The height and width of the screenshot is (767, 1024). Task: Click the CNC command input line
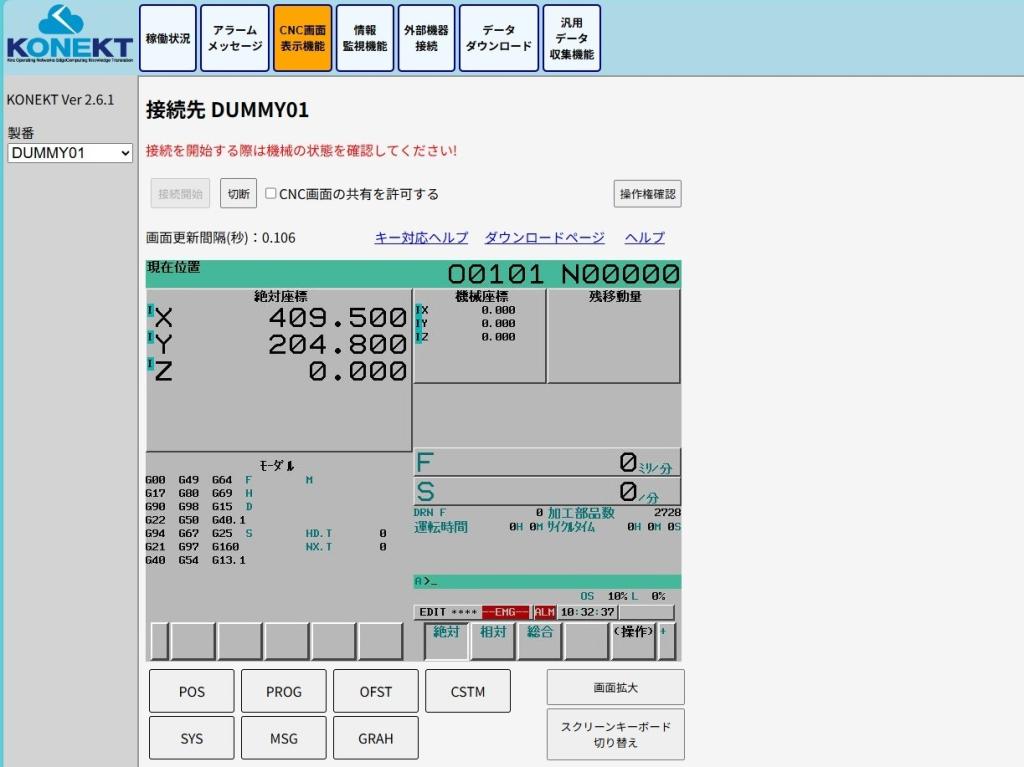(x=547, y=581)
